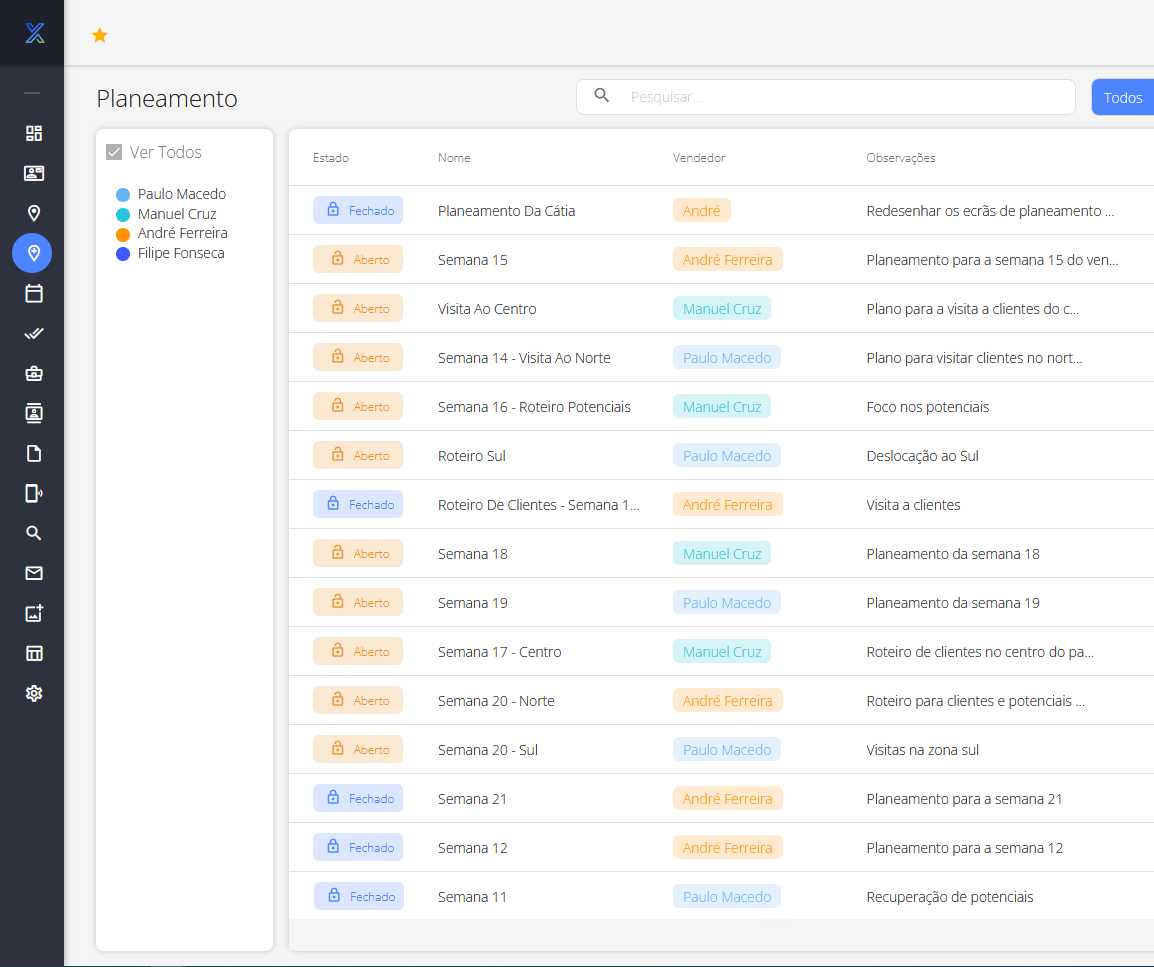Toggle the Aberto state on Semana 15
This screenshot has width=1154, height=967.
click(358, 259)
